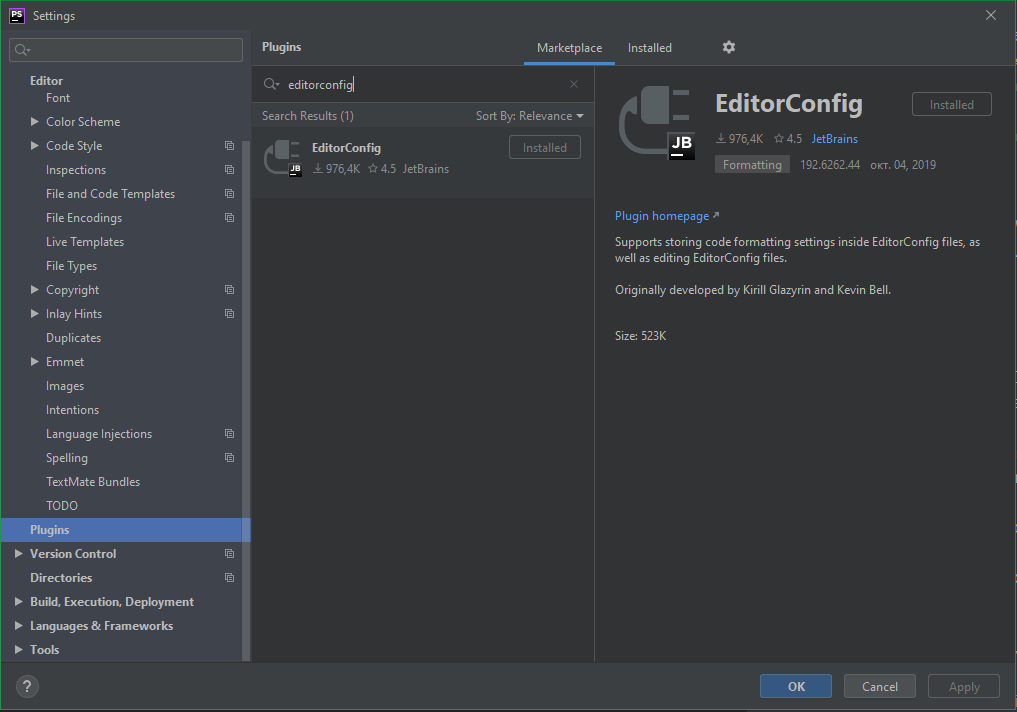
Task: Click the project-level icon next to Directories
Action: pyautogui.click(x=230, y=578)
